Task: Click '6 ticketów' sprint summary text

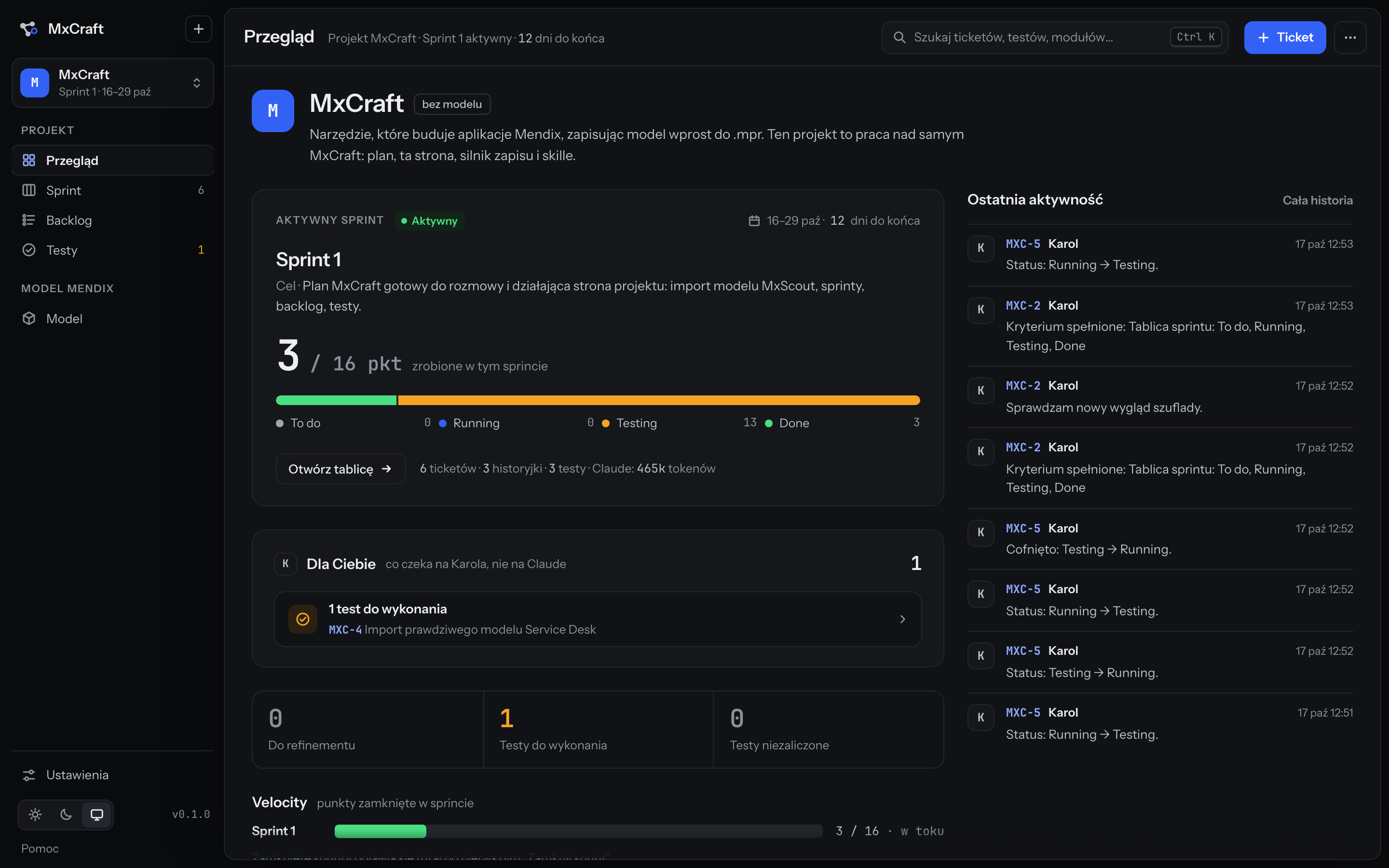Action: pos(448,468)
